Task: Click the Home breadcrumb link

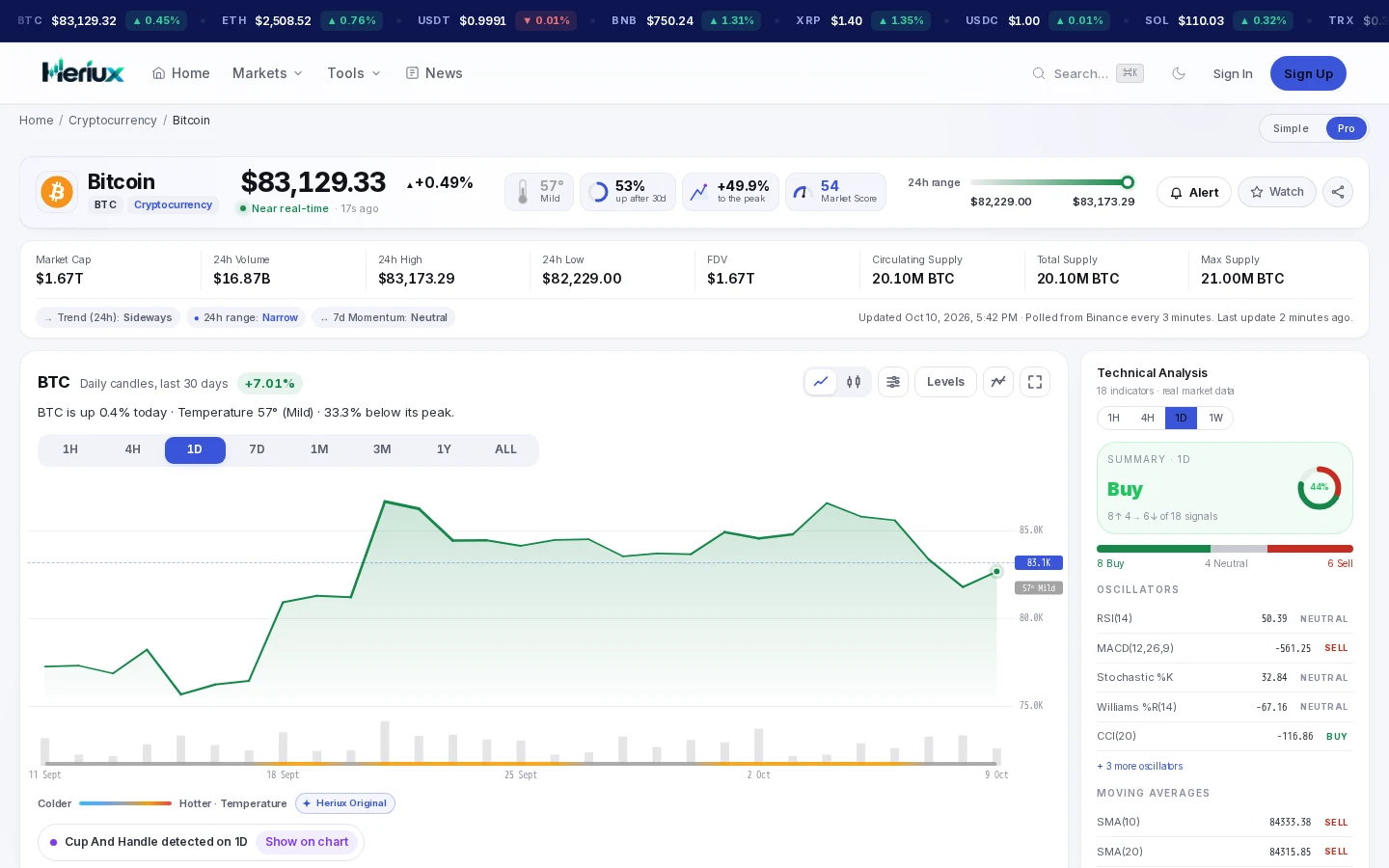Action: pyautogui.click(x=37, y=121)
